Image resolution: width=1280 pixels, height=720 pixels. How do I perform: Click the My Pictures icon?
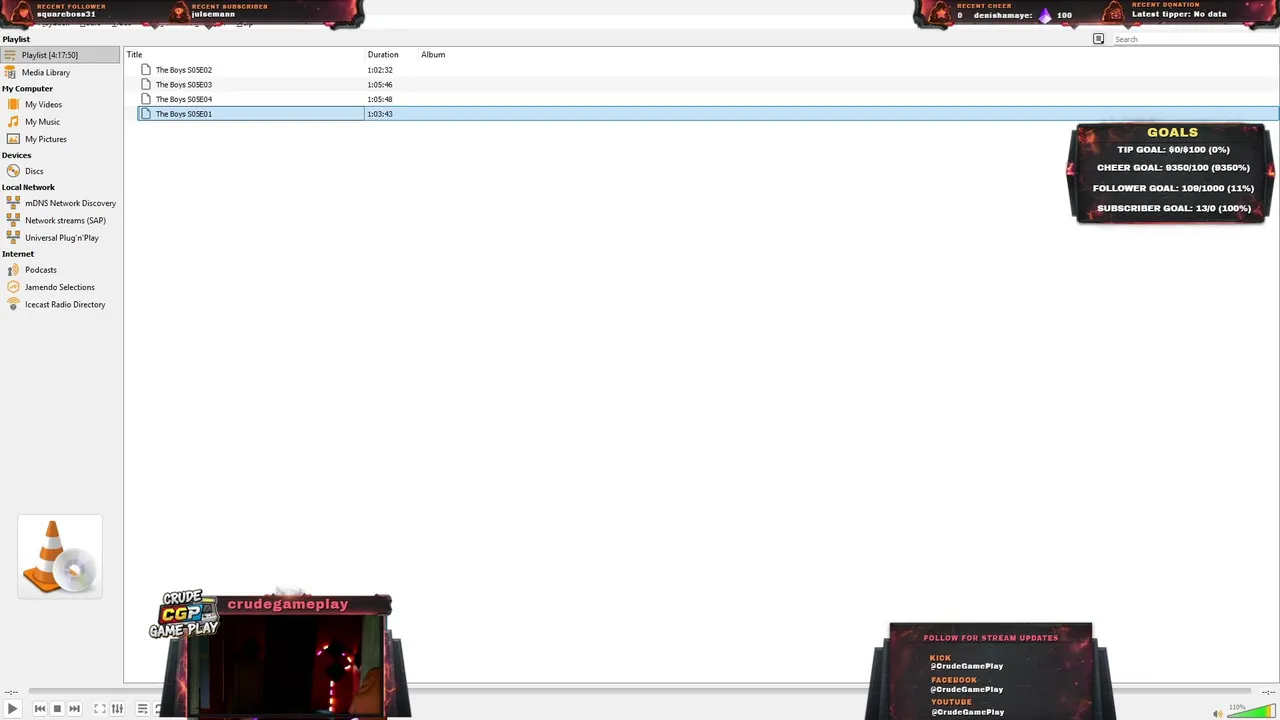pyautogui.click(x=13, y=139)
